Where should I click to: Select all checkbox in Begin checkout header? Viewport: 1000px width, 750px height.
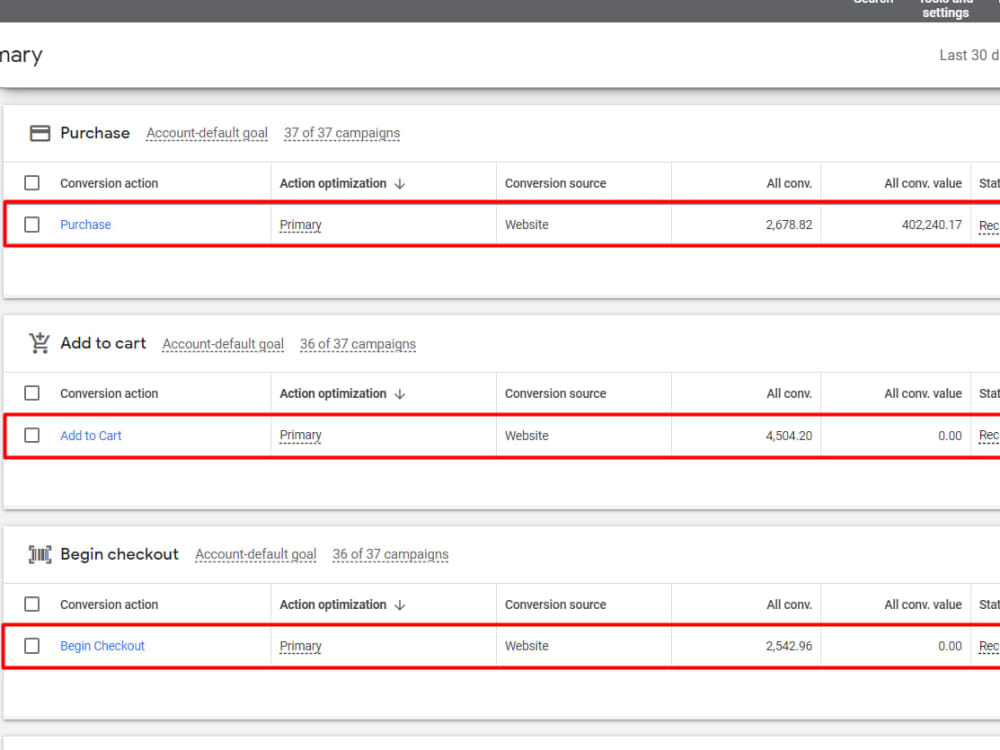tap(32, 604)
